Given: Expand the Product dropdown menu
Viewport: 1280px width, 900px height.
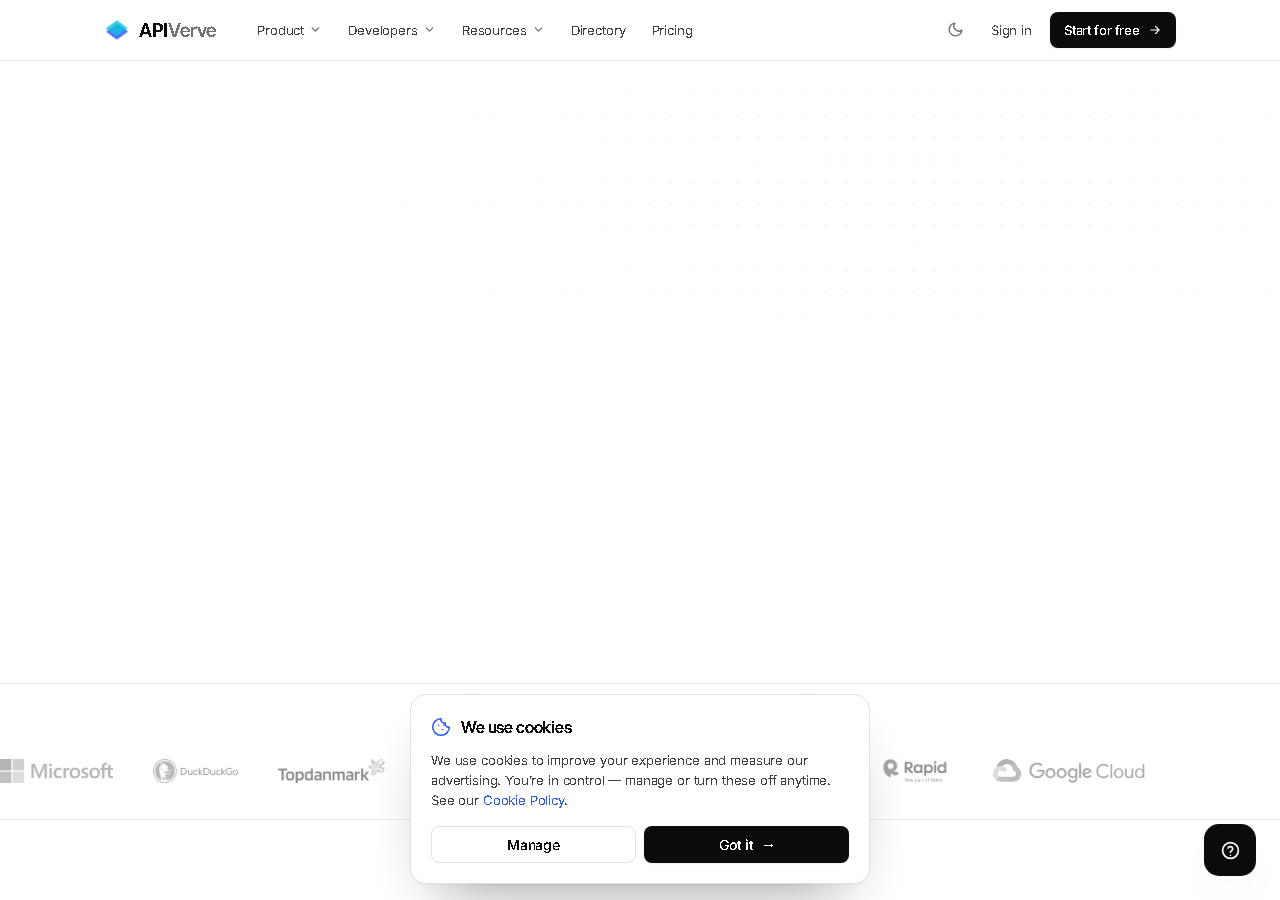Looking at the screenshot, I should tap(289, 30).
